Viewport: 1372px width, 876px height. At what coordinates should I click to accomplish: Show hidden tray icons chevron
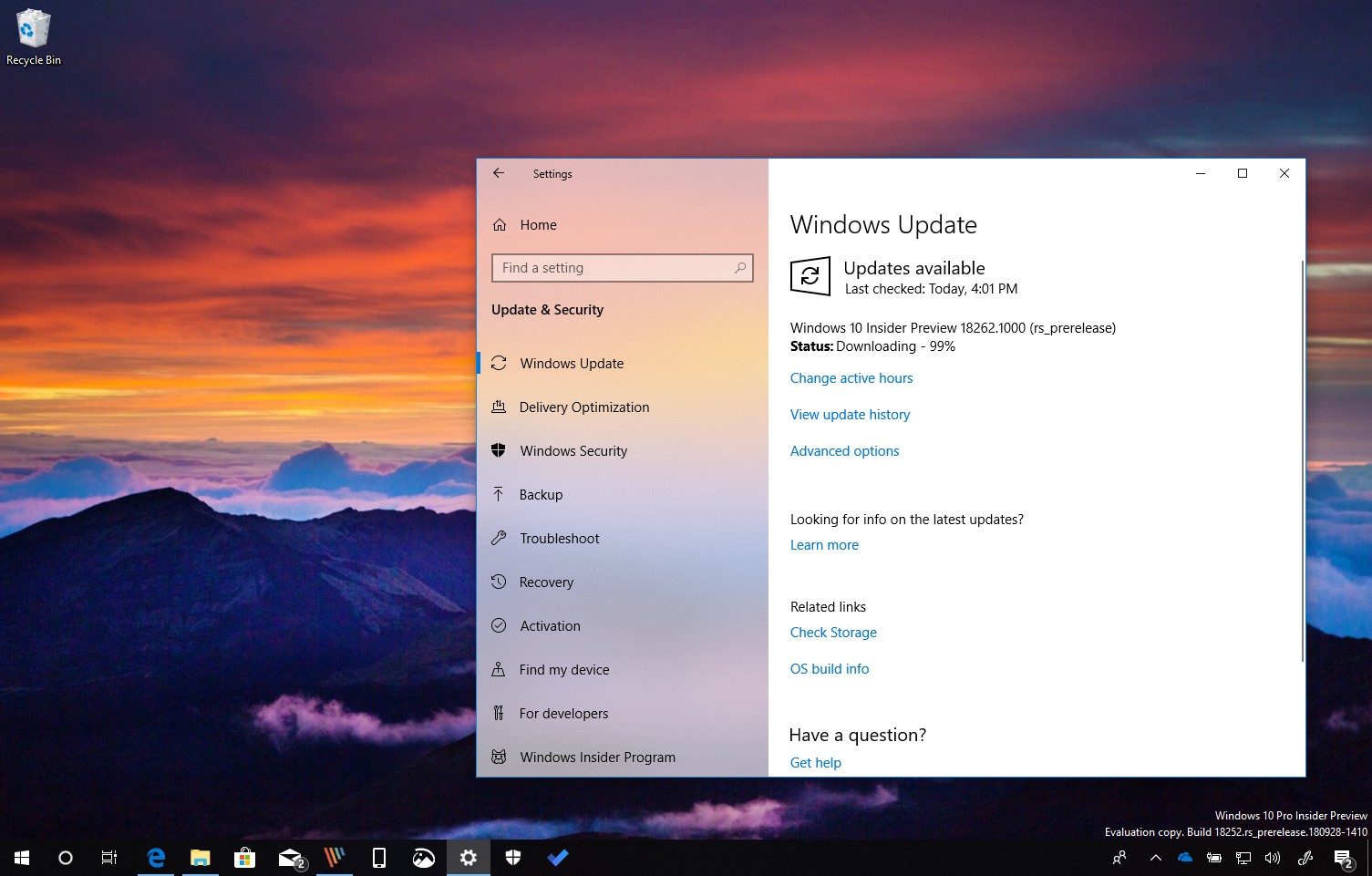click(1155, 858)
